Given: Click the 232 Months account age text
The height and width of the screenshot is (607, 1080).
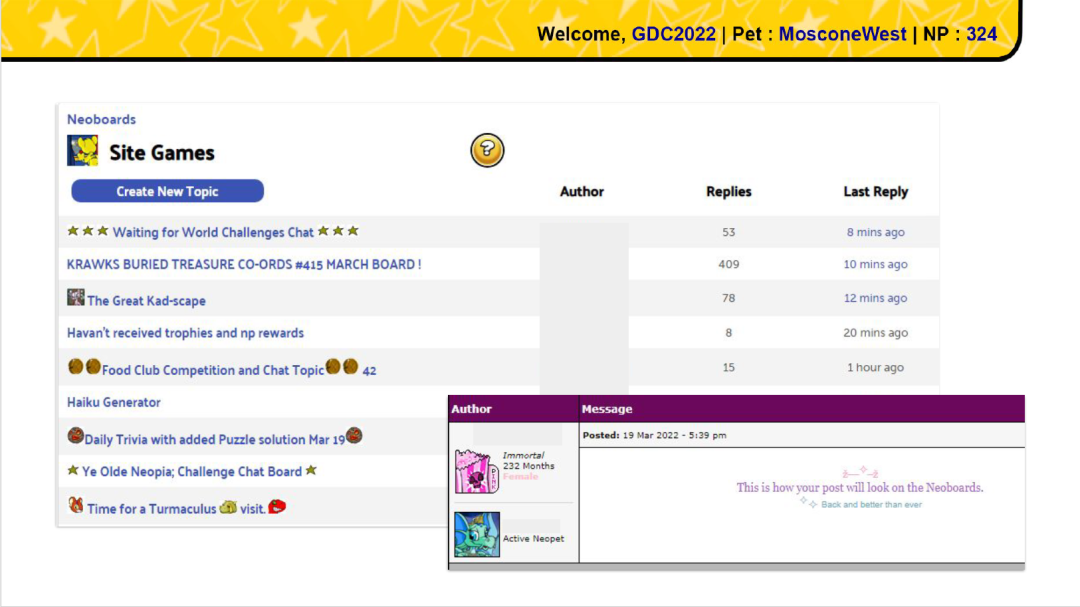Looking at the screenshot, I should point(528,466).
